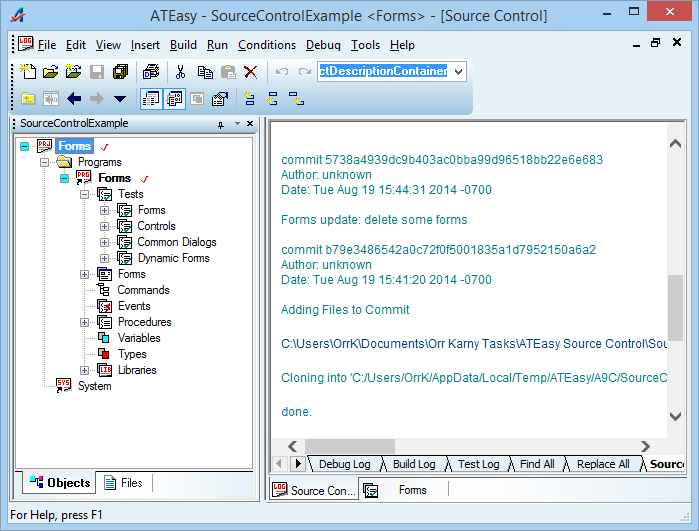Select the Types tree item
Image resolution: width=699 pixels, height=531 pixels.
132,354
